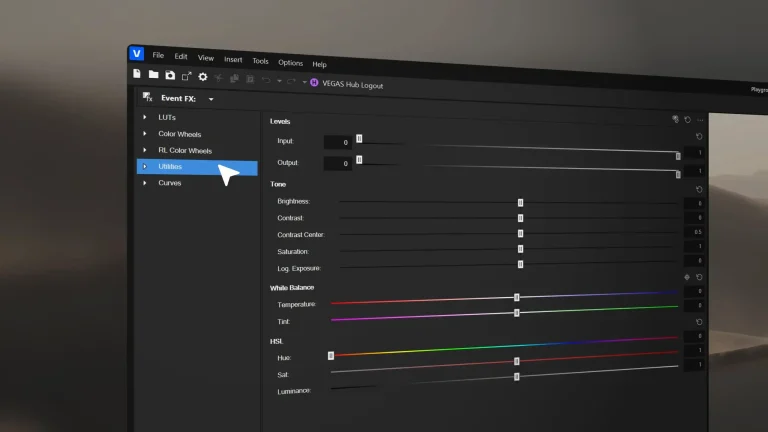Save the project with the disk icon
The image size is (768, 432).
click(170, 75)
